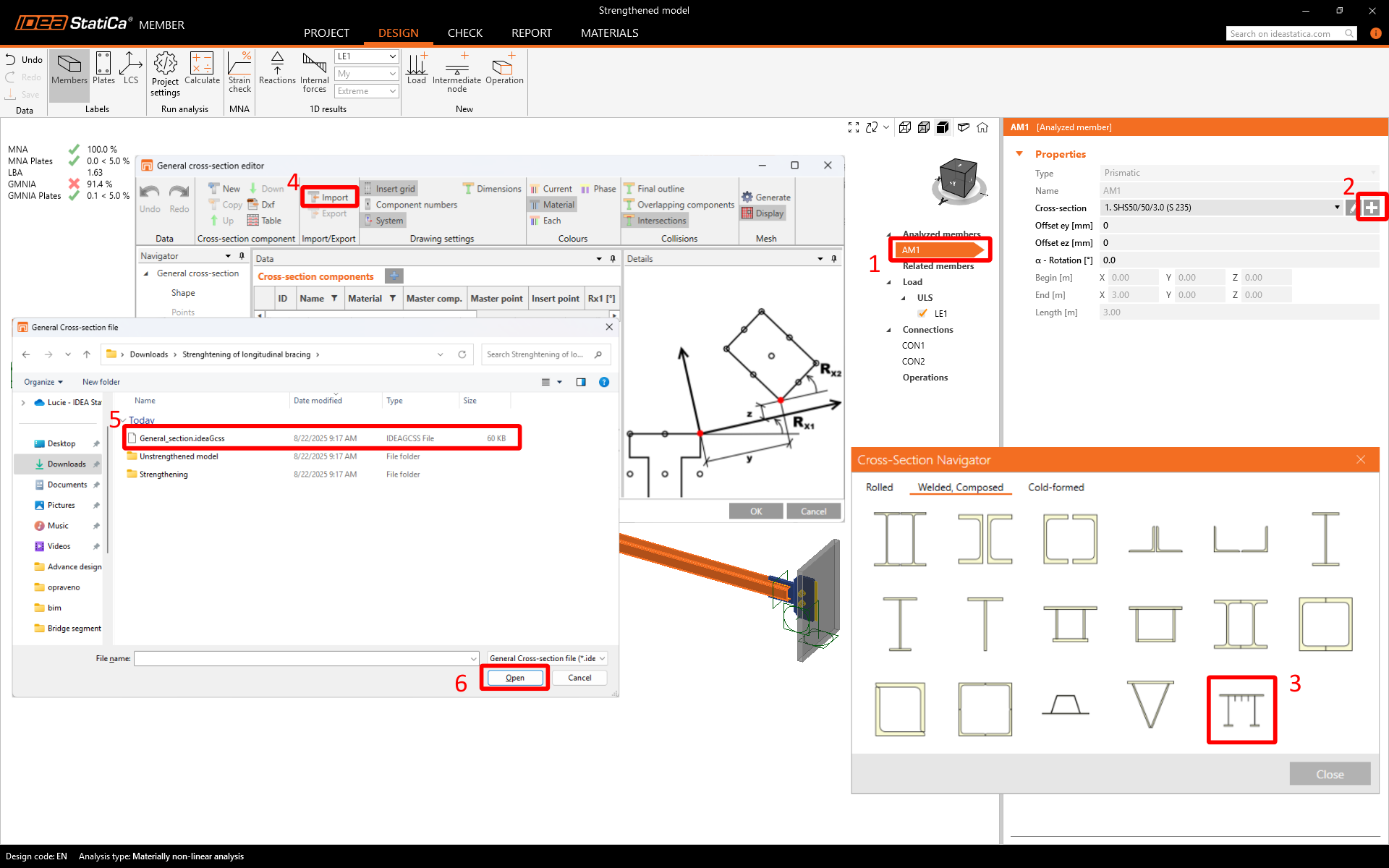The image size is (1389, 868).
Task: Add a new Operation
Action: (504, 69)
